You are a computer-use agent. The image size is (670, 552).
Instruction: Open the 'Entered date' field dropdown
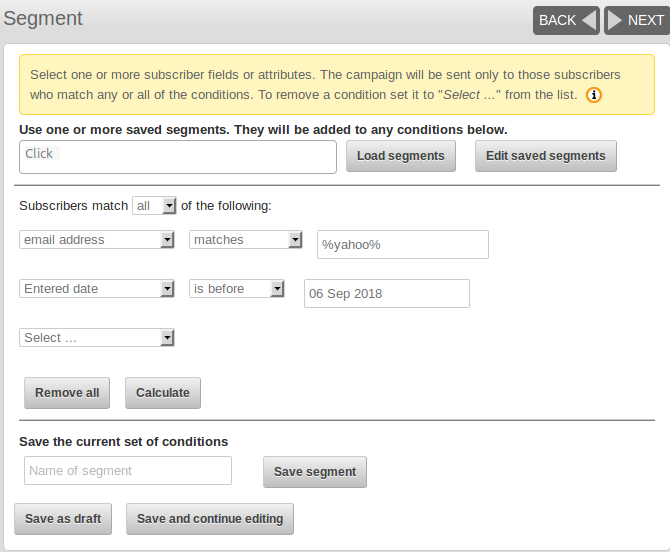(97, 289)
